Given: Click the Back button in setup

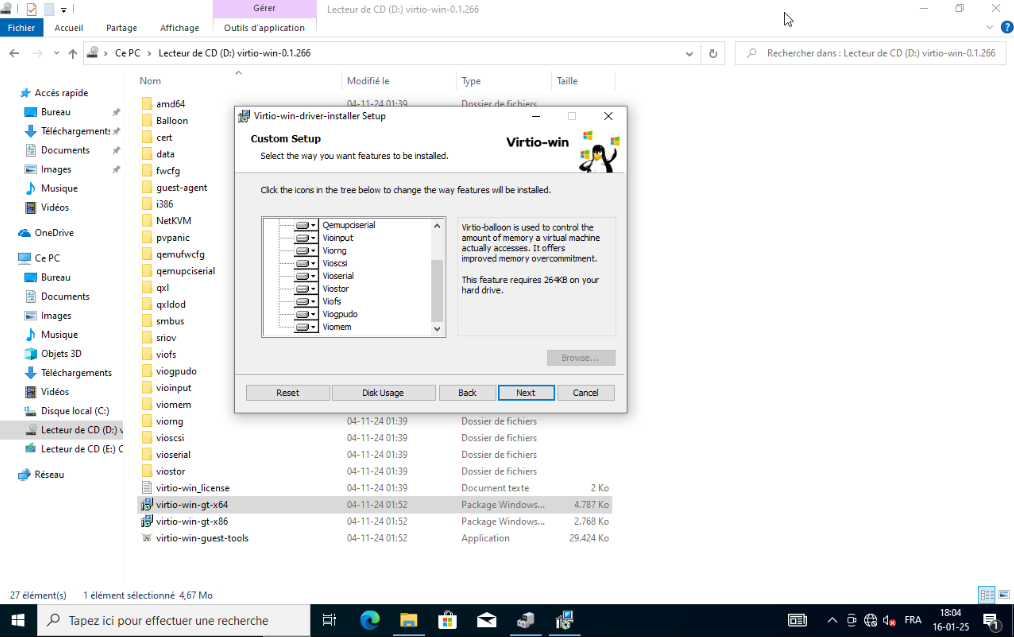Looking at the screenshot, I should click(467, 393).
